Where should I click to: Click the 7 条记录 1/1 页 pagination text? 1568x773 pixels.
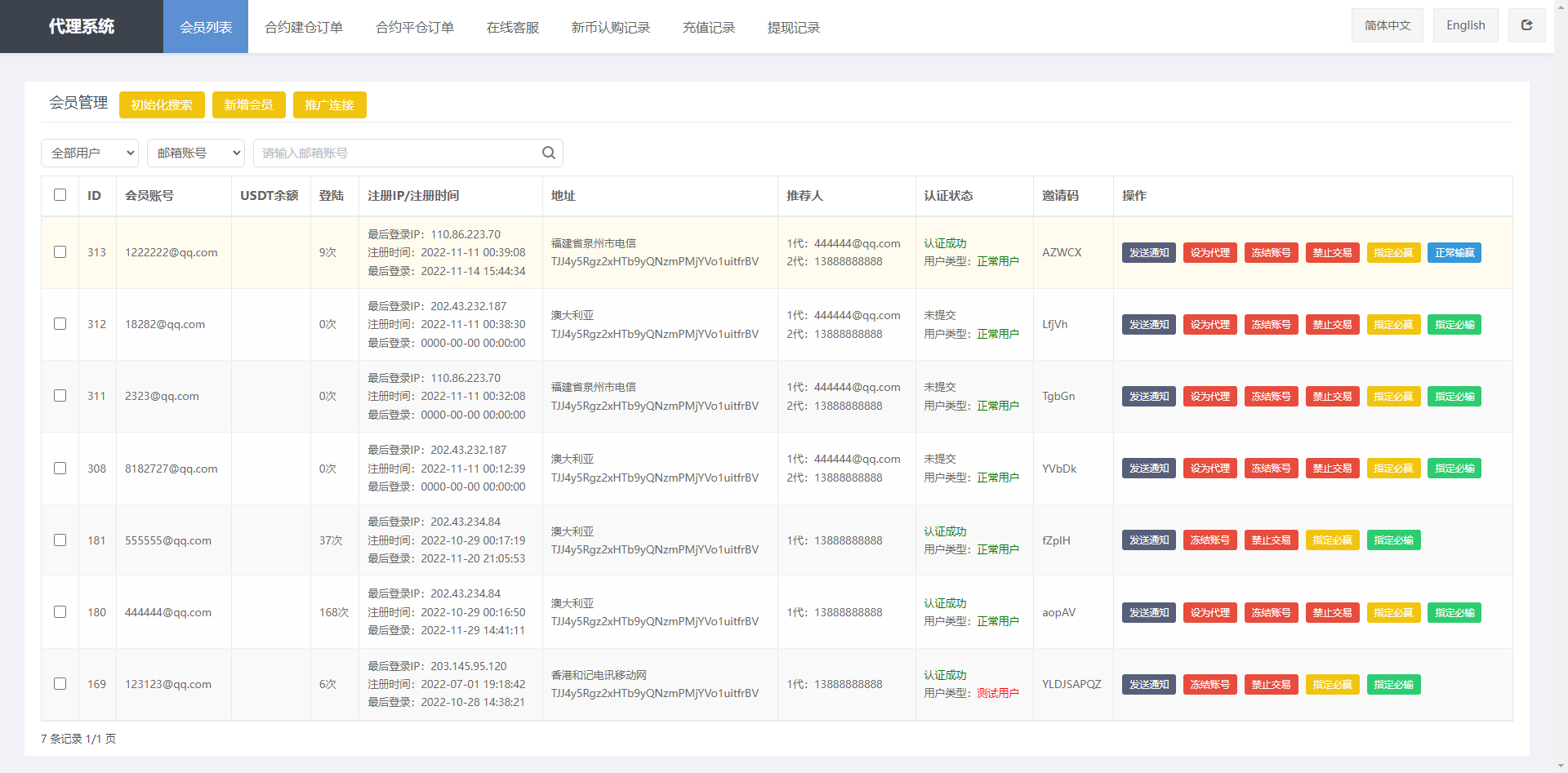click(78, 739)
